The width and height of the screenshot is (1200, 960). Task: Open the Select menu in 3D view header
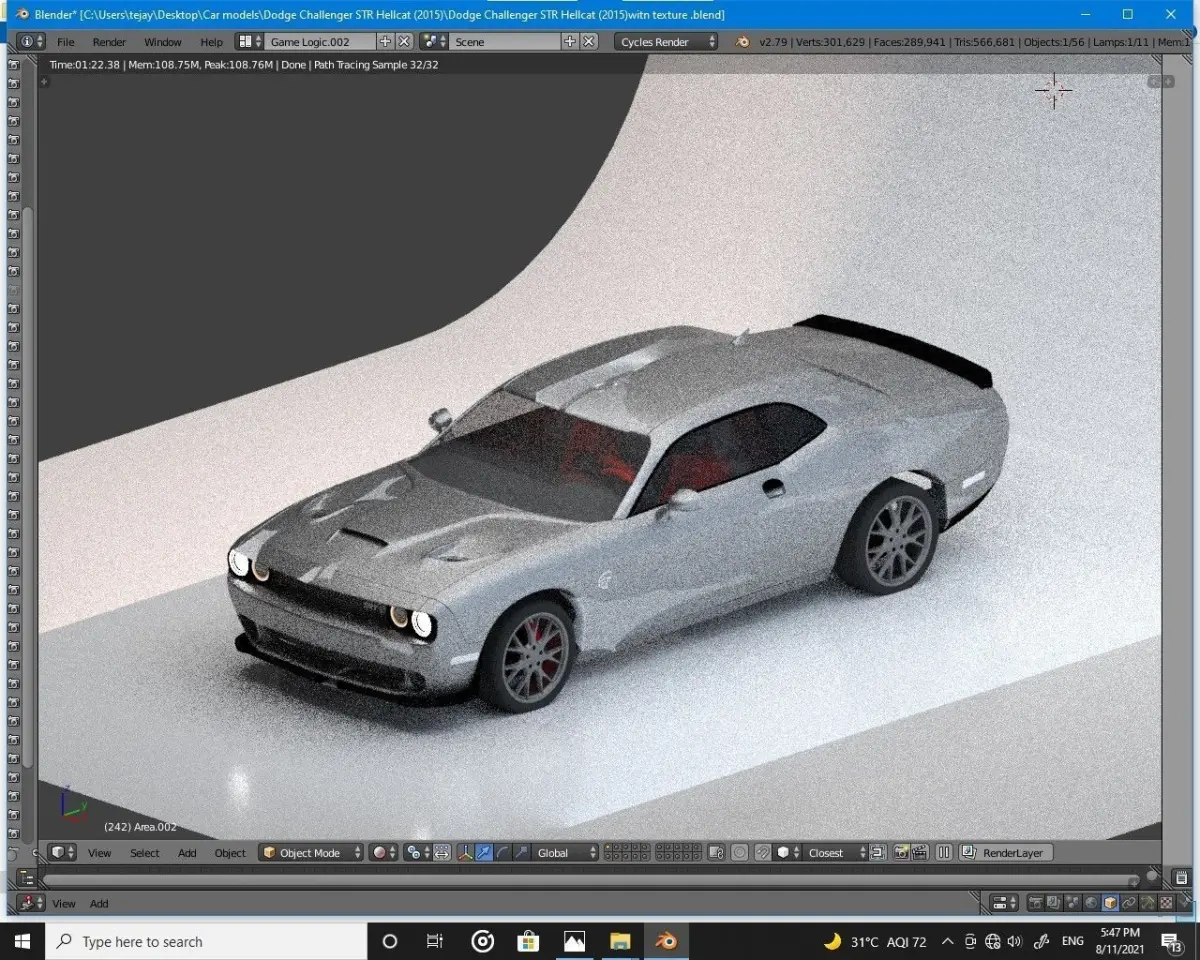pyautogui.click(x=144, y=853)
